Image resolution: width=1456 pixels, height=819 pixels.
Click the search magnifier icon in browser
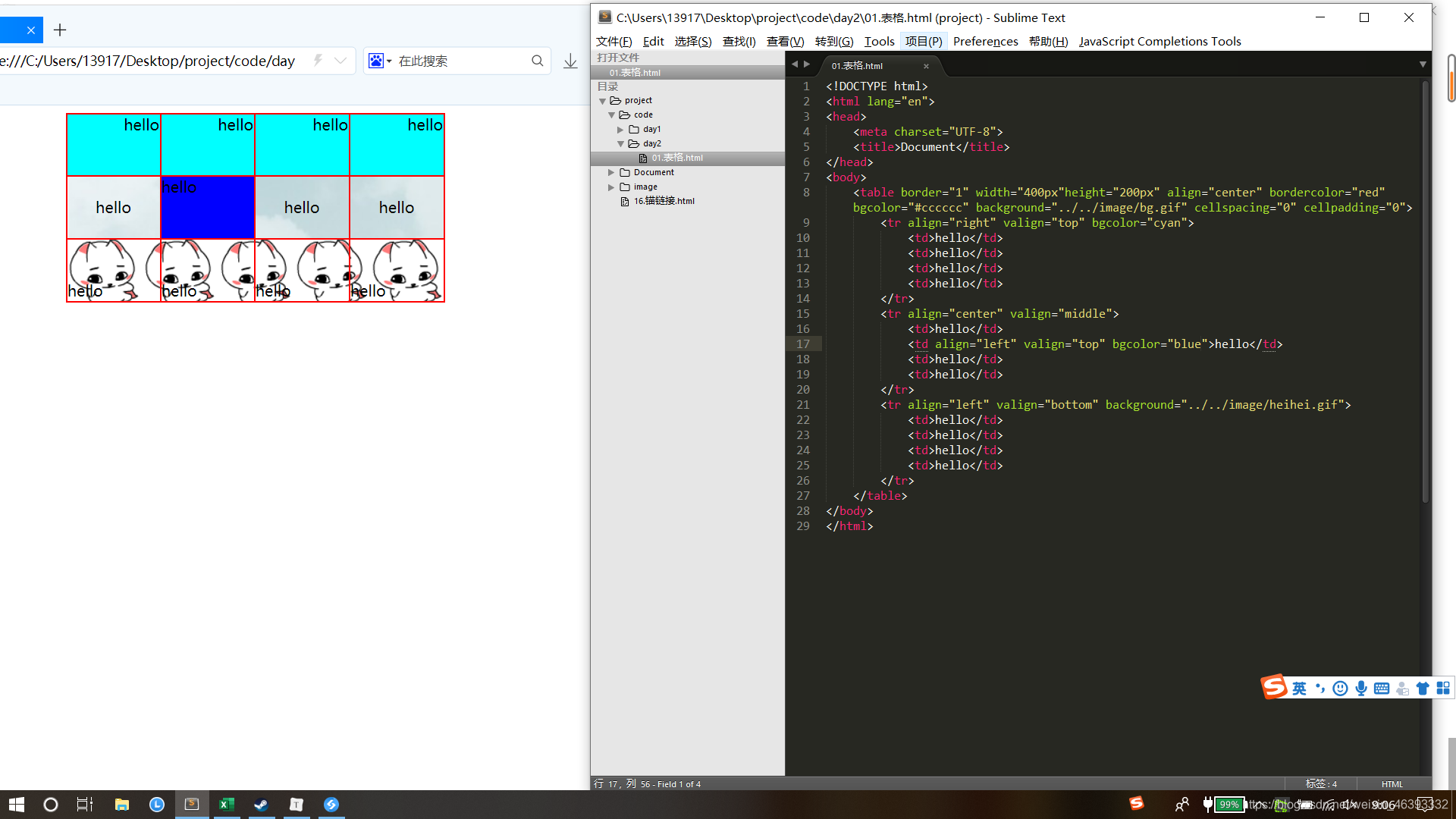click(x=537, y=61)
